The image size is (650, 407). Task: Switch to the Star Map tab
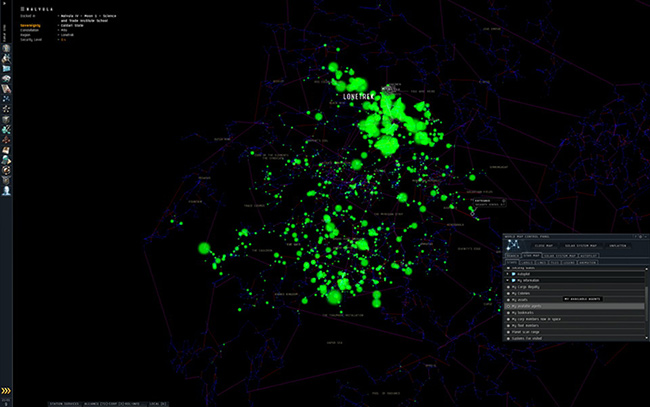point(531,255)
